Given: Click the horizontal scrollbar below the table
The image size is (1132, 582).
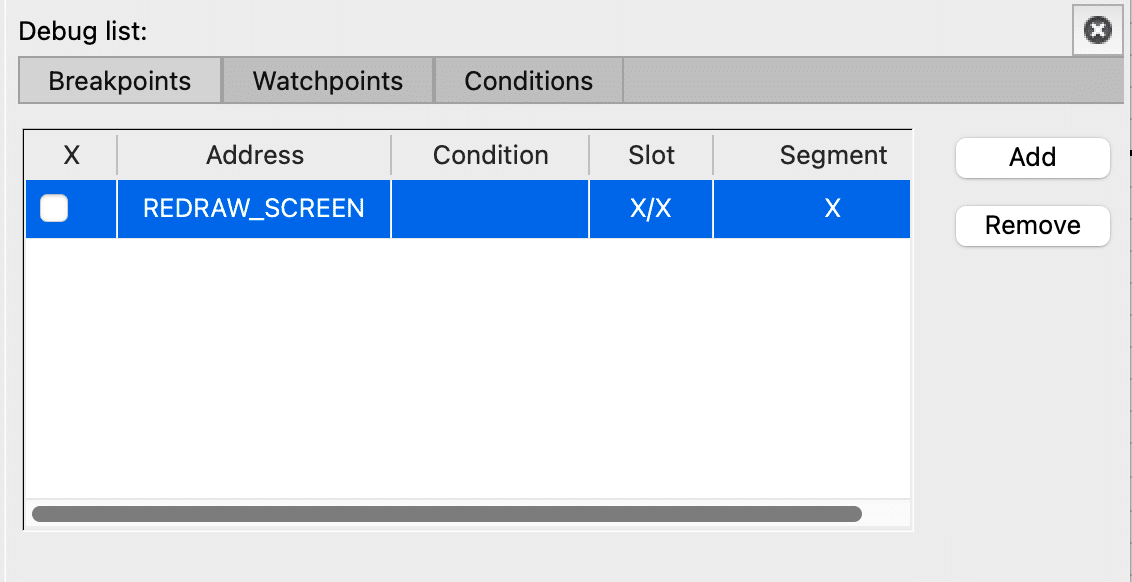Looking at the screenshot, I should (x=450, y=511).
